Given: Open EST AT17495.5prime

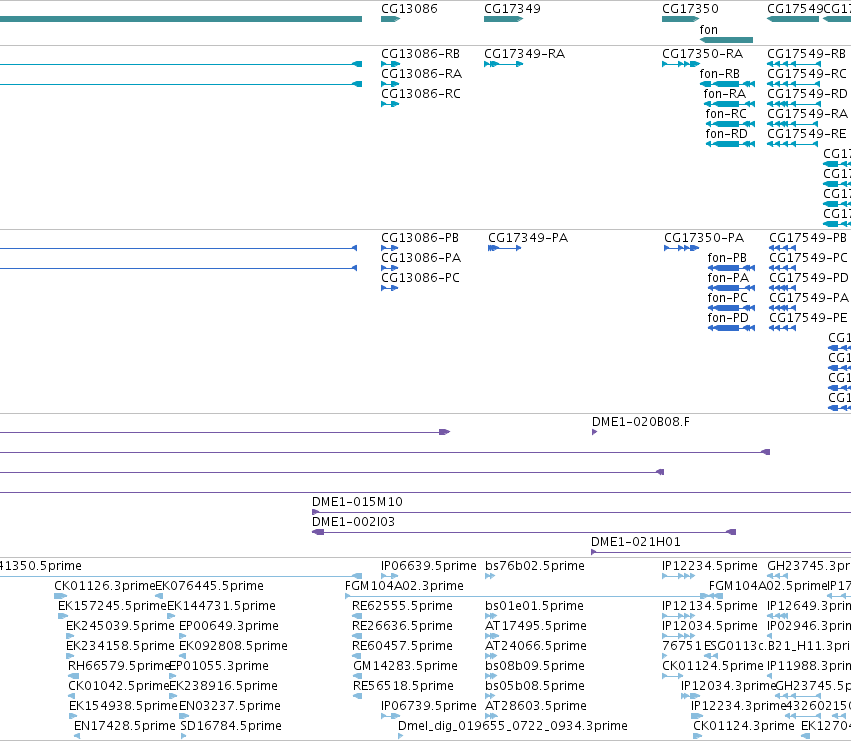Looking at the screenshot, I should point(536,626).
